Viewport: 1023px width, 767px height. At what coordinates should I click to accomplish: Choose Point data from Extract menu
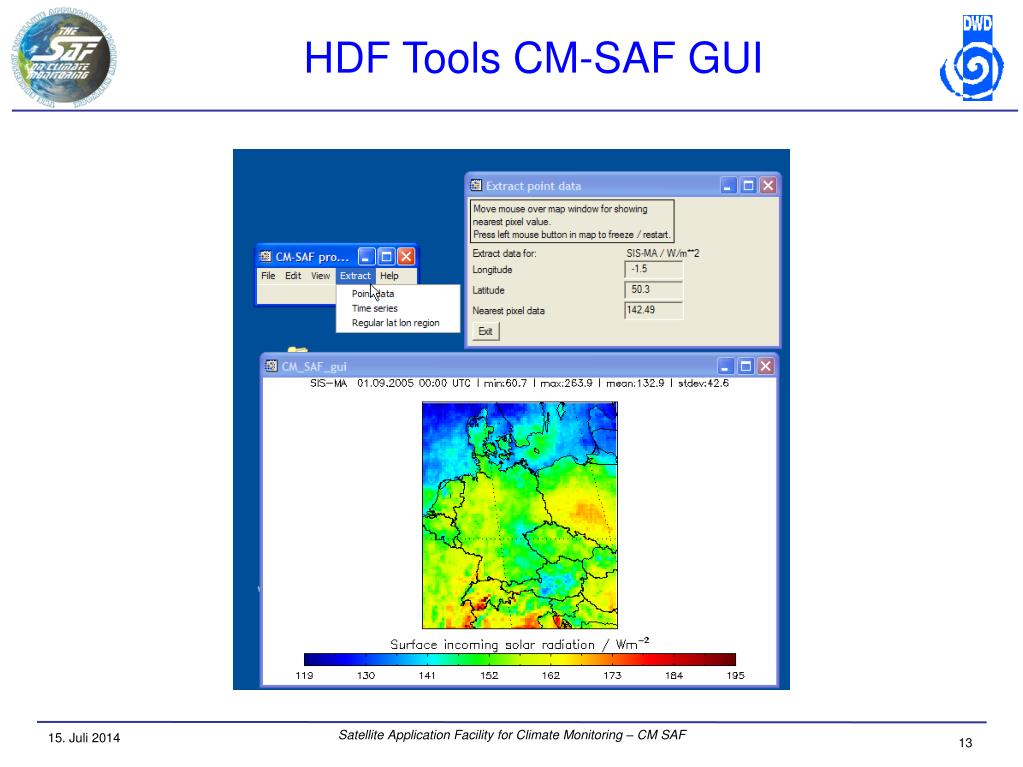[373, 293]
